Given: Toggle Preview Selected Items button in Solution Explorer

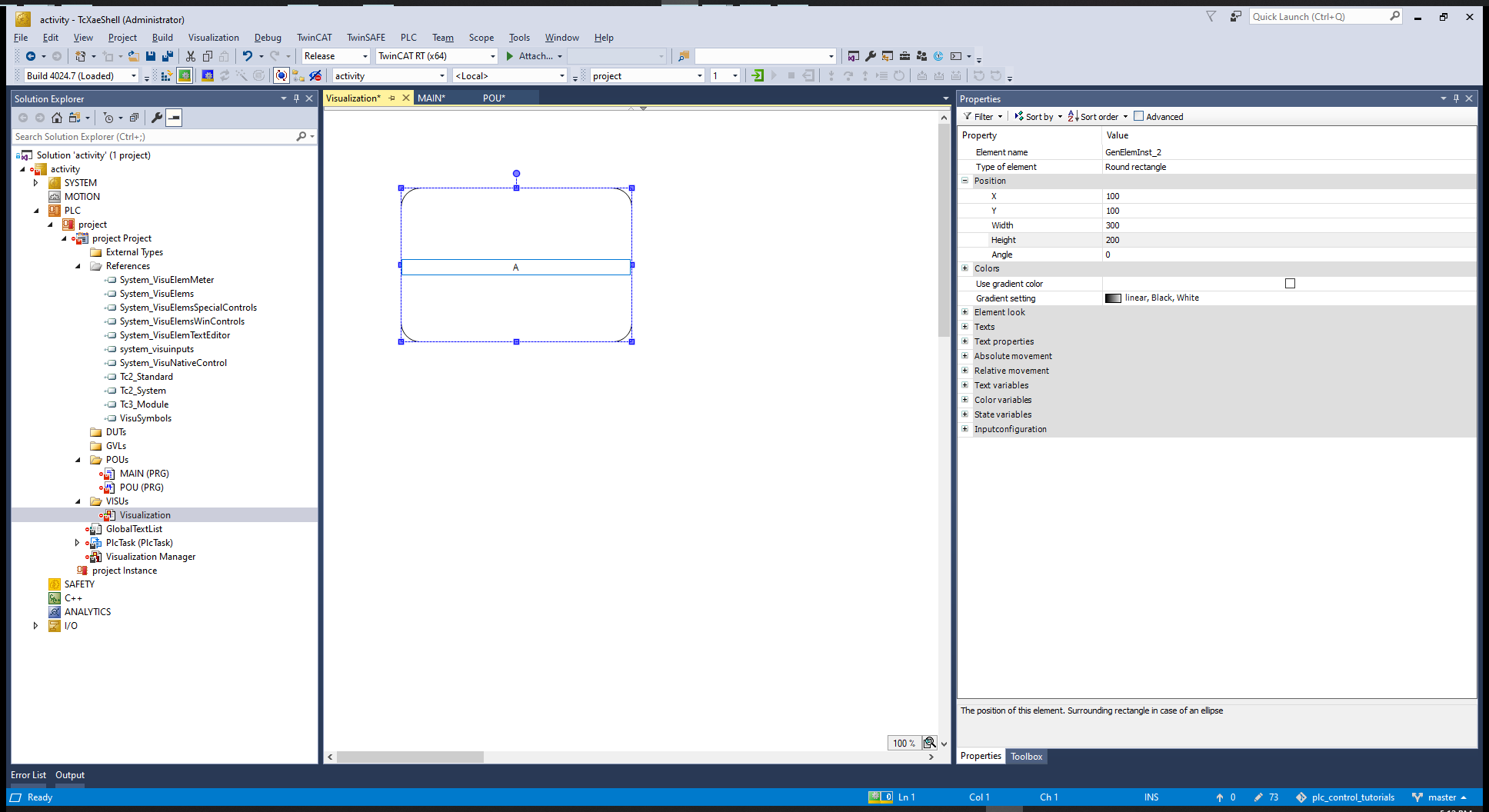Looking at the screenshot, I should pos(175,118).
